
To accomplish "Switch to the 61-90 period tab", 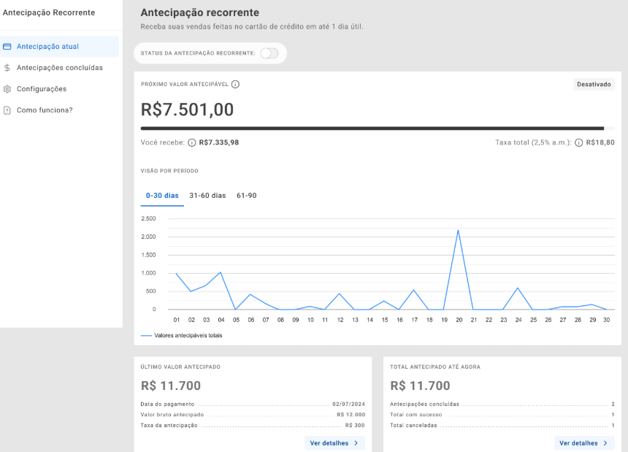I will click(x=246, y=195).
